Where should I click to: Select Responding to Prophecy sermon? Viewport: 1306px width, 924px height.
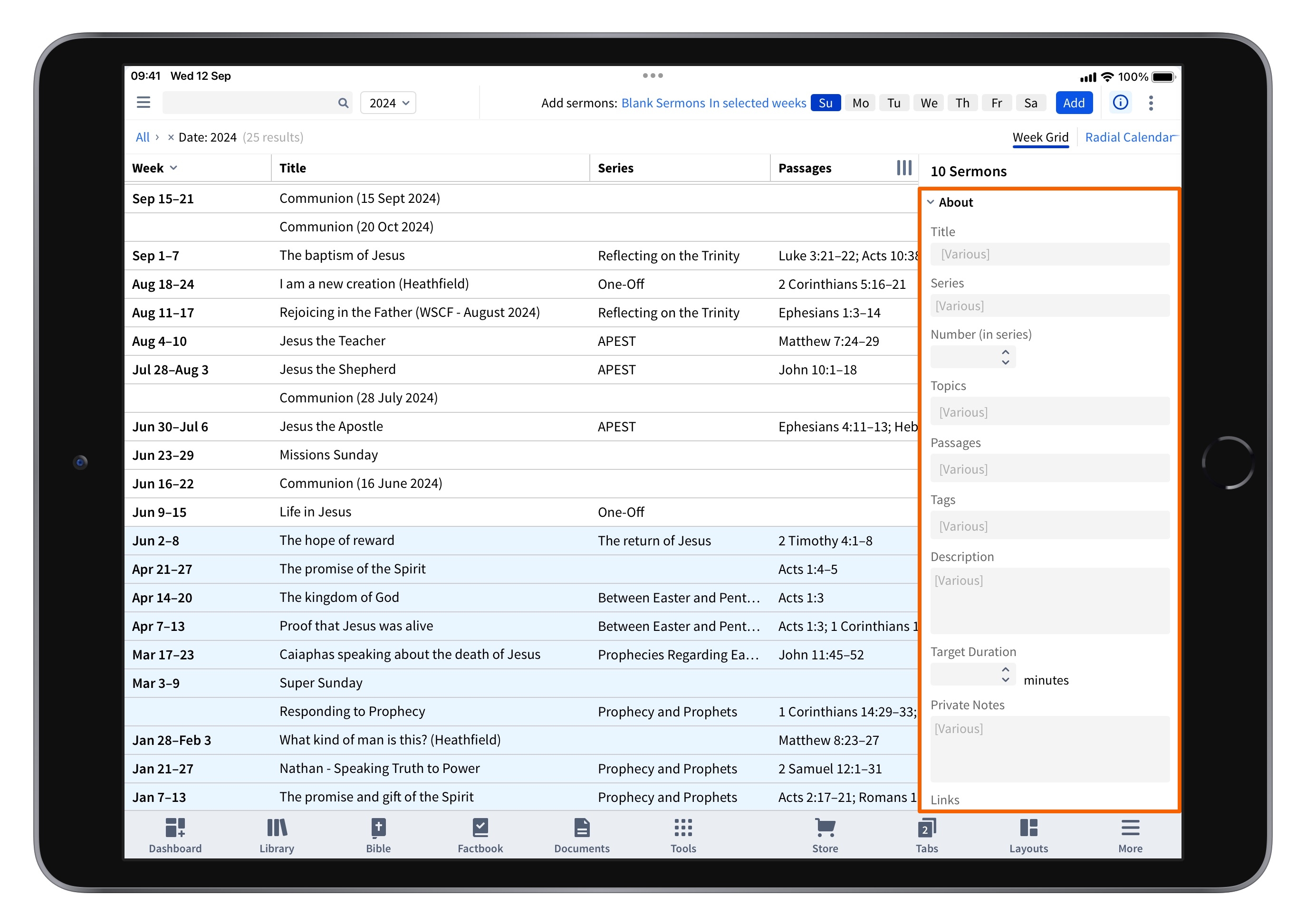[x=521, y=711]
